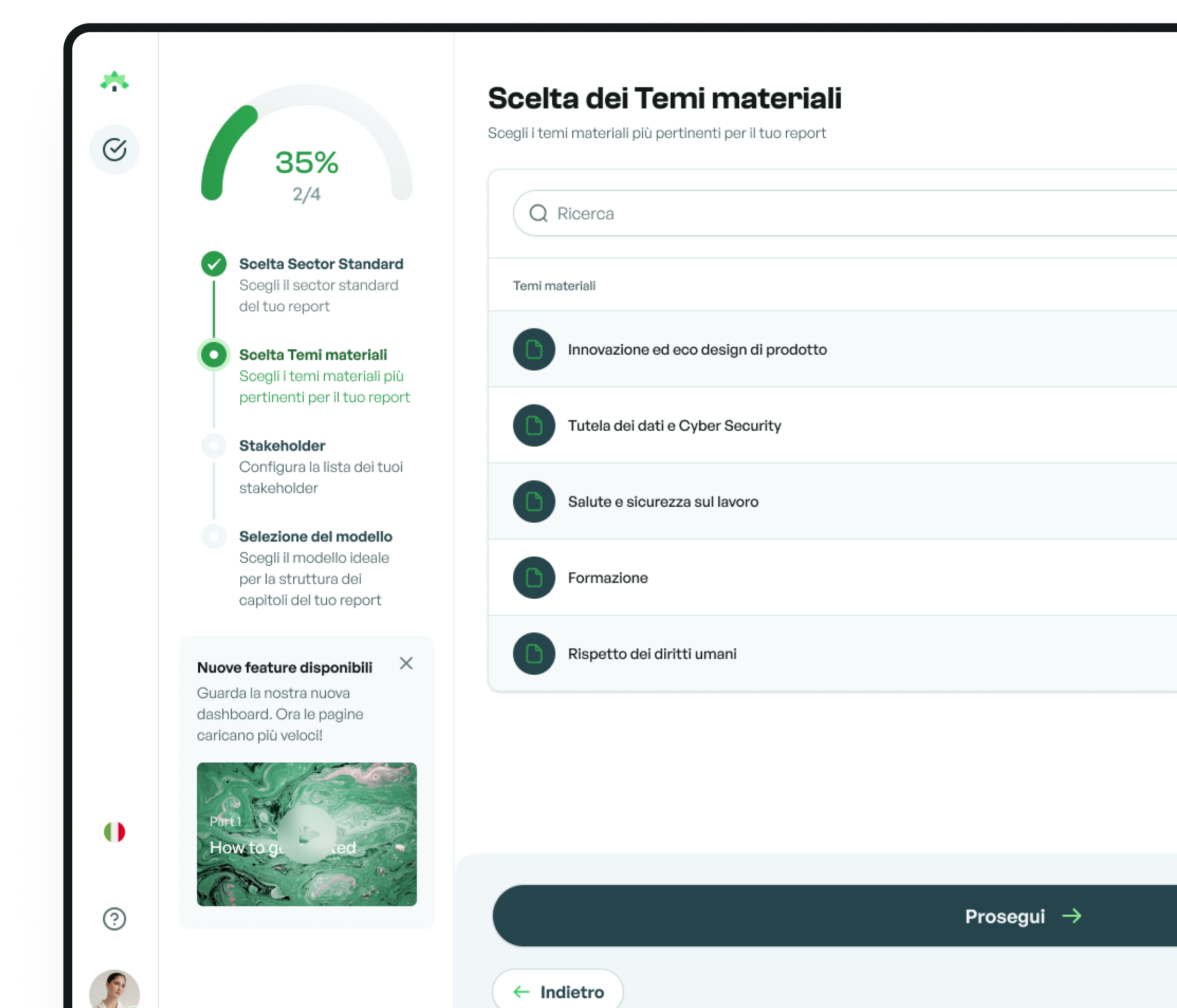
Task: Select the active Scelta Temi materiali step
Action: (x=313, y=355)
